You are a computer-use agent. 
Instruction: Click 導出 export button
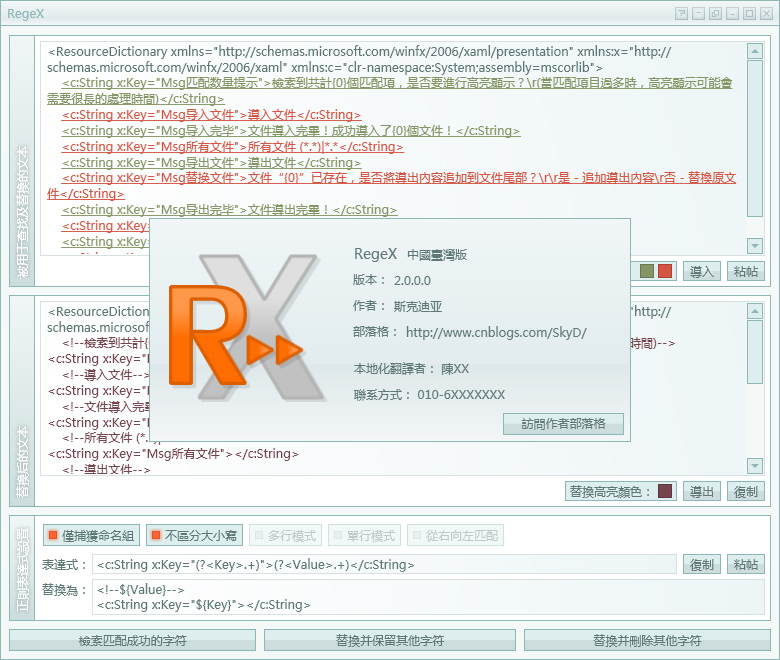click(701, 491)
